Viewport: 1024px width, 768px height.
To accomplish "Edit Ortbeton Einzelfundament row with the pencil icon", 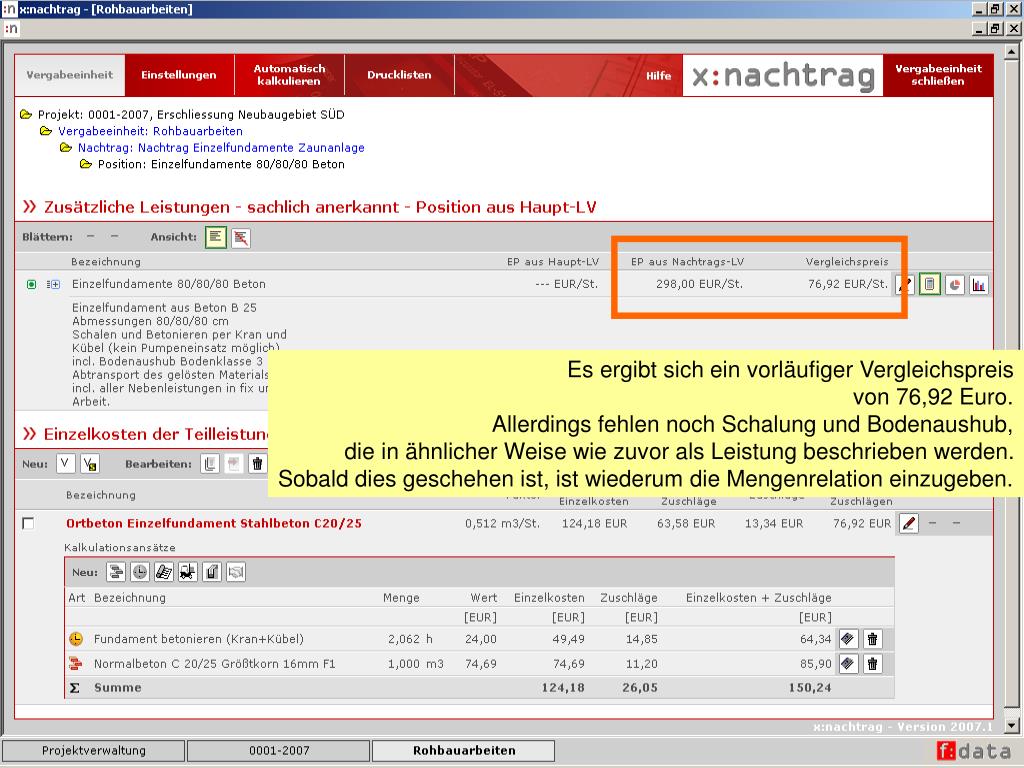I will click(x=908, y=523).
